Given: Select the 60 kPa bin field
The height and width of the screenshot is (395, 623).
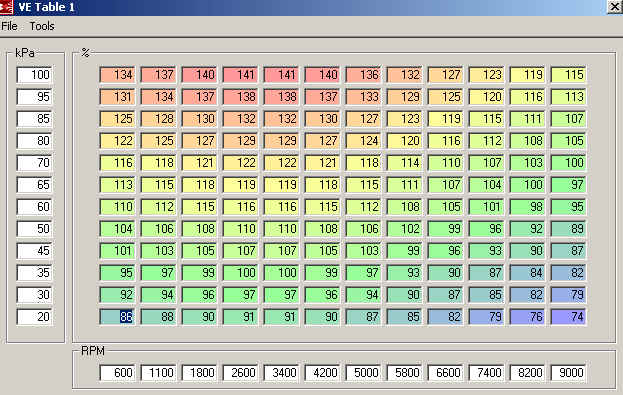Looking at the screenshot, I should coord(35,207).
